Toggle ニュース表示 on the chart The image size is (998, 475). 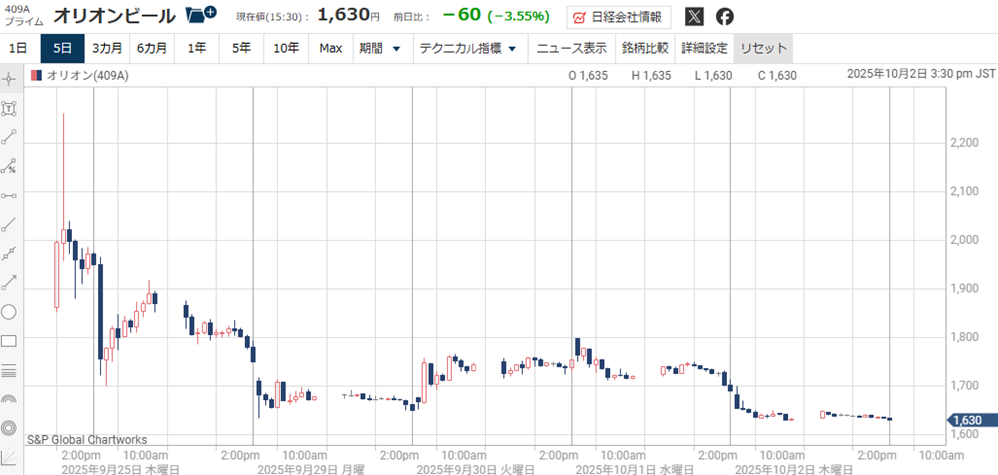click(x=571, y=48)
